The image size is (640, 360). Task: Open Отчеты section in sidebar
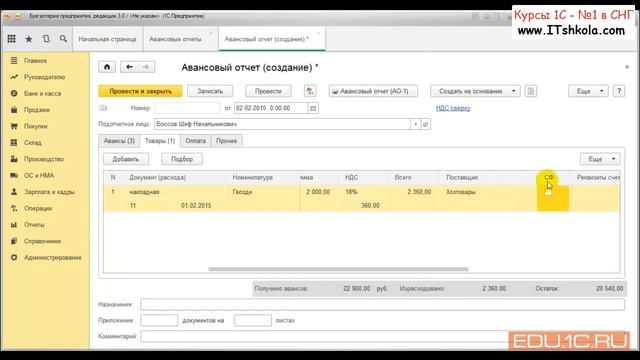pos(34,224)
